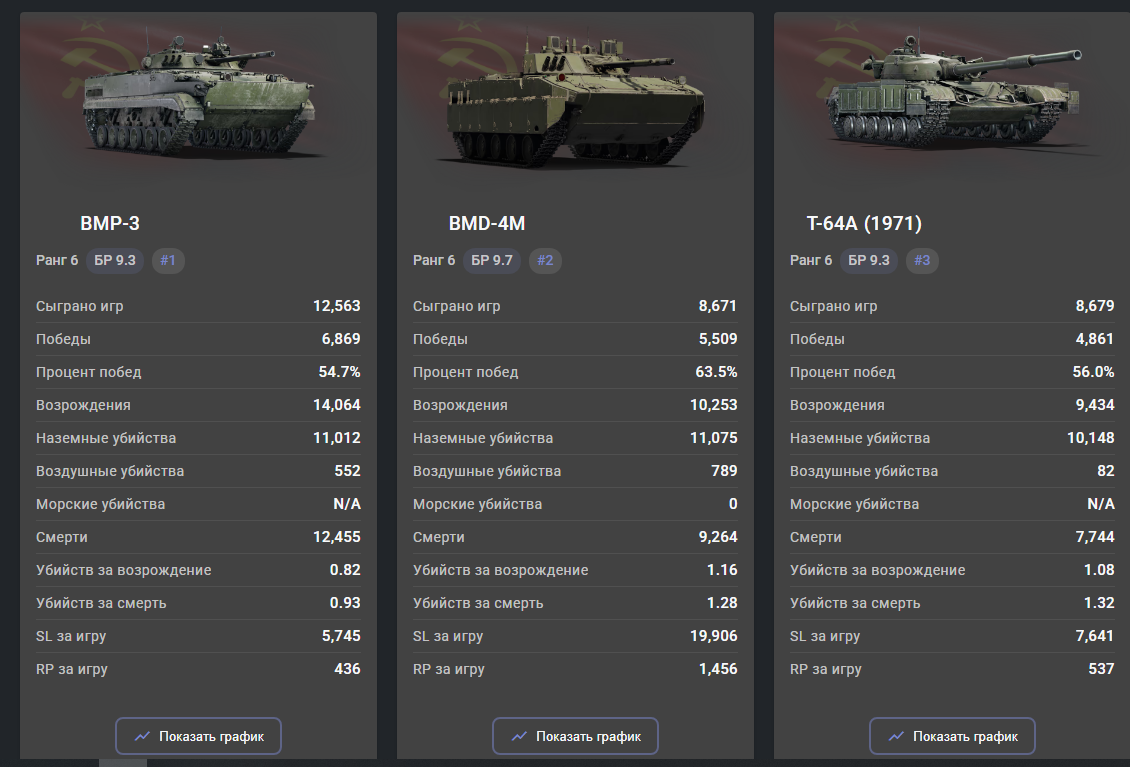Select the BMD-4M vehicle picture
This screenshot has height=767, width=1130.
click(x=570, y=100)
